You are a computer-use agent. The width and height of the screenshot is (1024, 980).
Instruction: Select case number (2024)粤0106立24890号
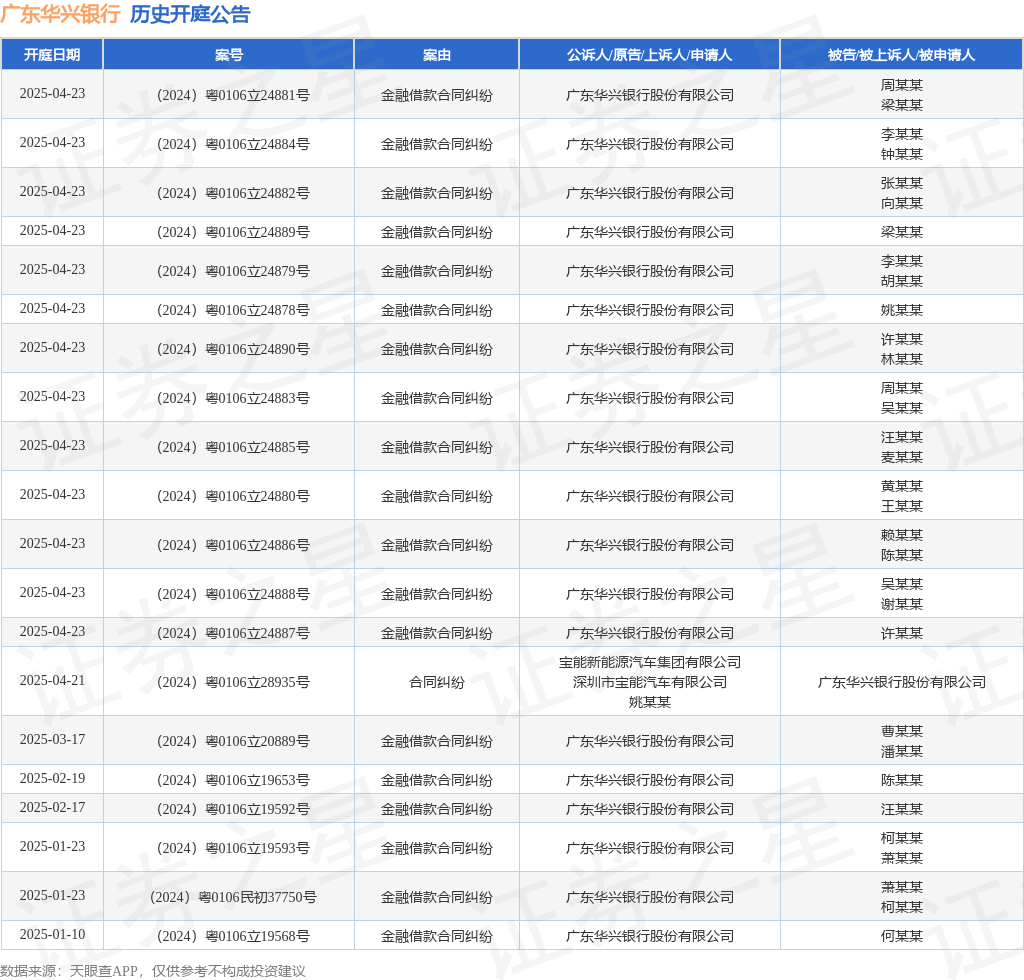coord(228,349)
